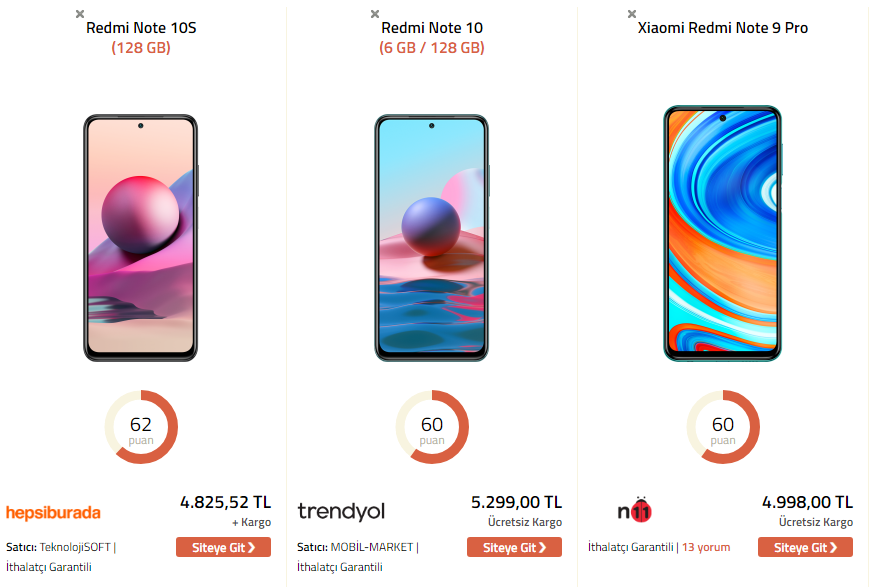Viewport: 873px width, 587px height.
Task: Click the Redmi Note 9 Pro phone image
Action: (x=723, y=233)
